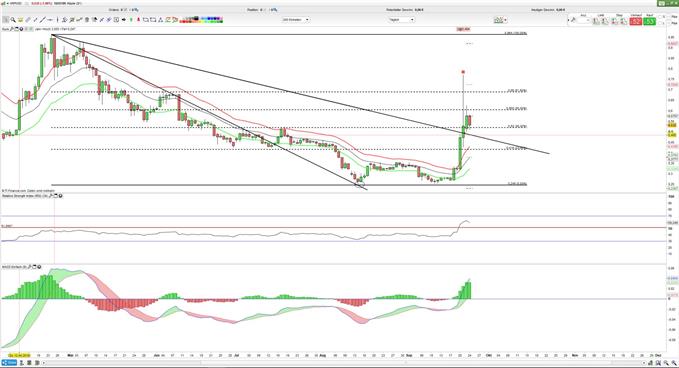Viewport: 679px width, 368px height.
Task: Pick the black left-pointing arrow tool
Action: click(123, 19)
